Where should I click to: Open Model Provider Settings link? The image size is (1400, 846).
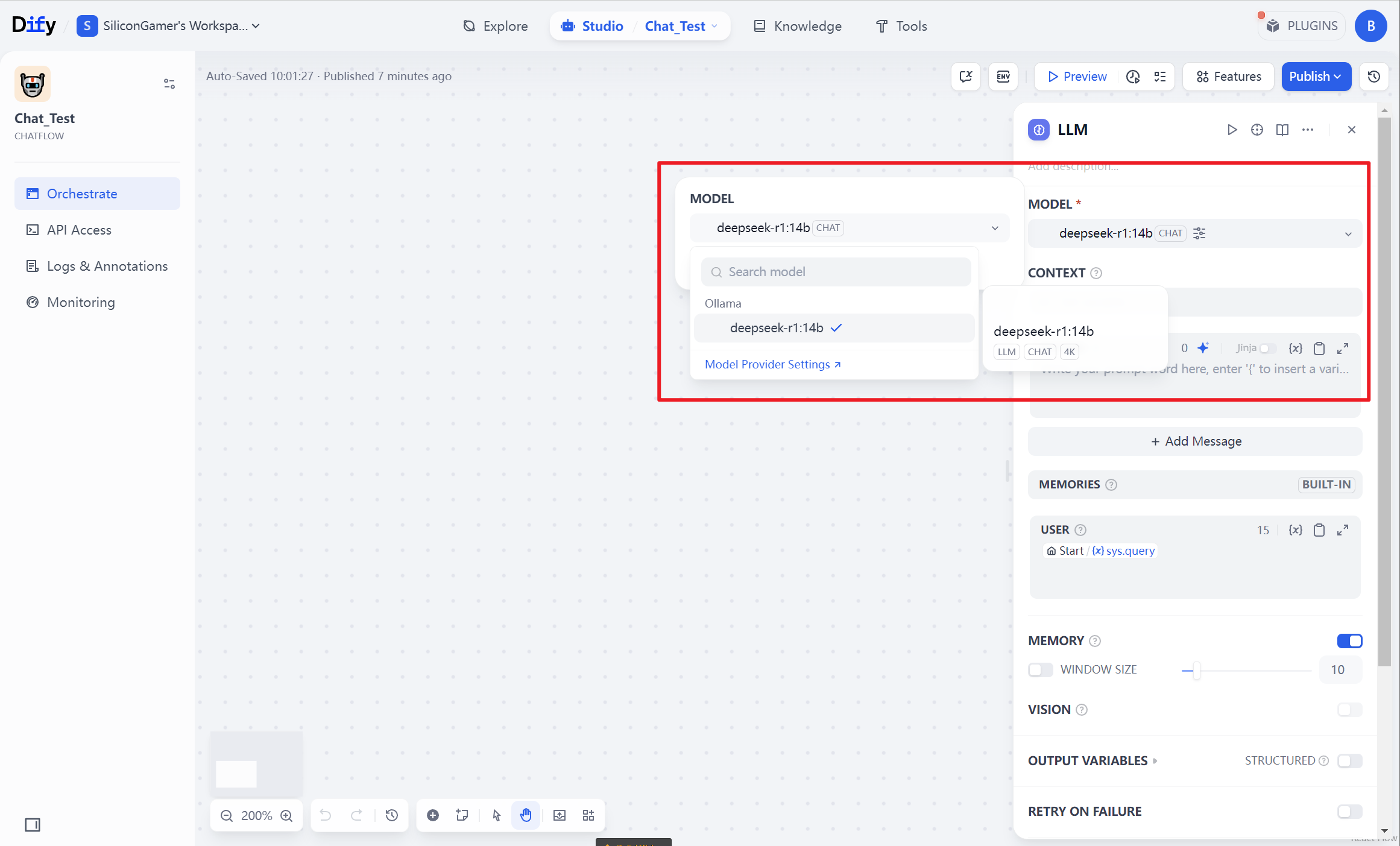[773, 364]
